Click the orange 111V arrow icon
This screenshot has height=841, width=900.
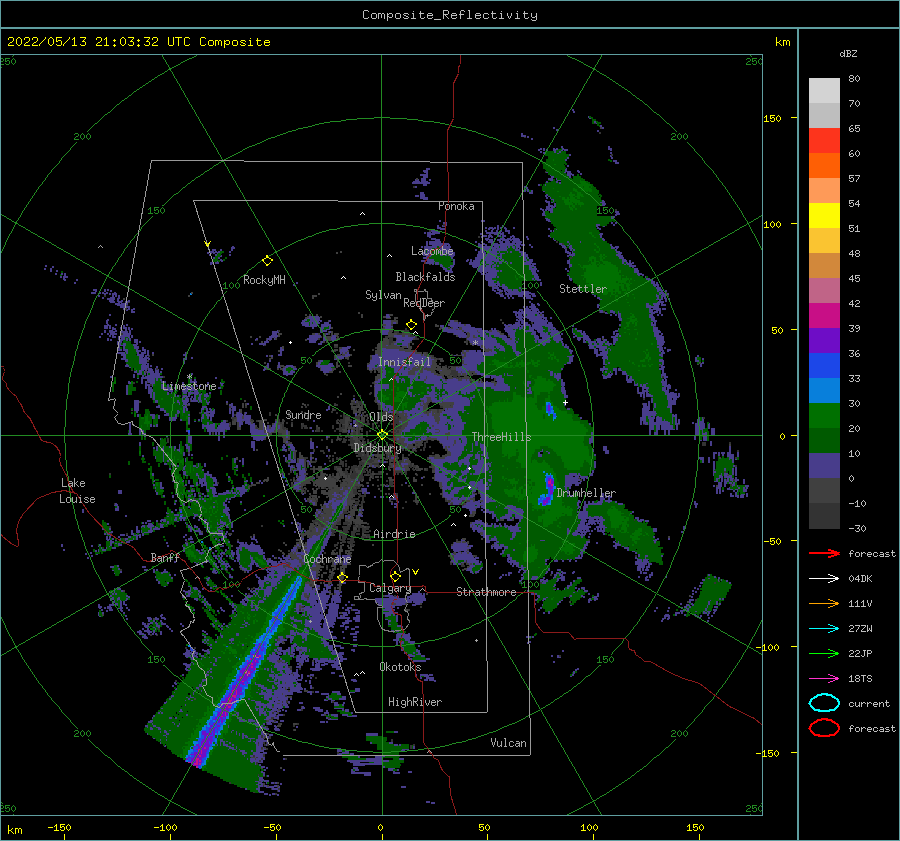(x=824, y=603)
